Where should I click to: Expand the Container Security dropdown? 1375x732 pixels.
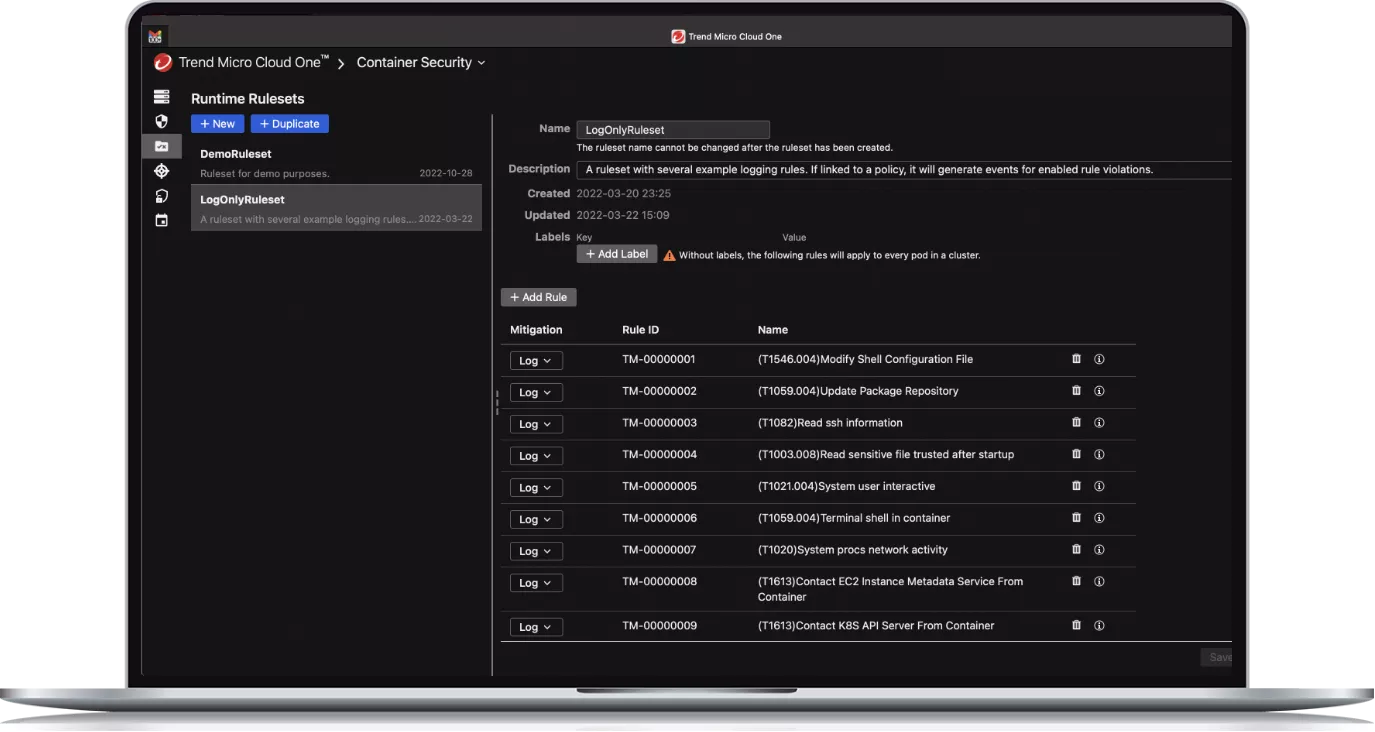coord(421,63)
